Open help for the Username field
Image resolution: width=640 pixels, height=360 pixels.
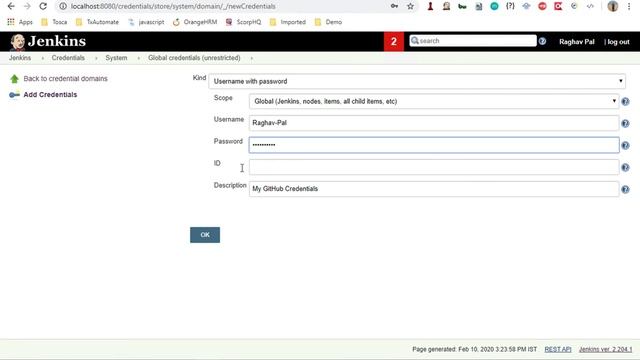coord(625,123)
